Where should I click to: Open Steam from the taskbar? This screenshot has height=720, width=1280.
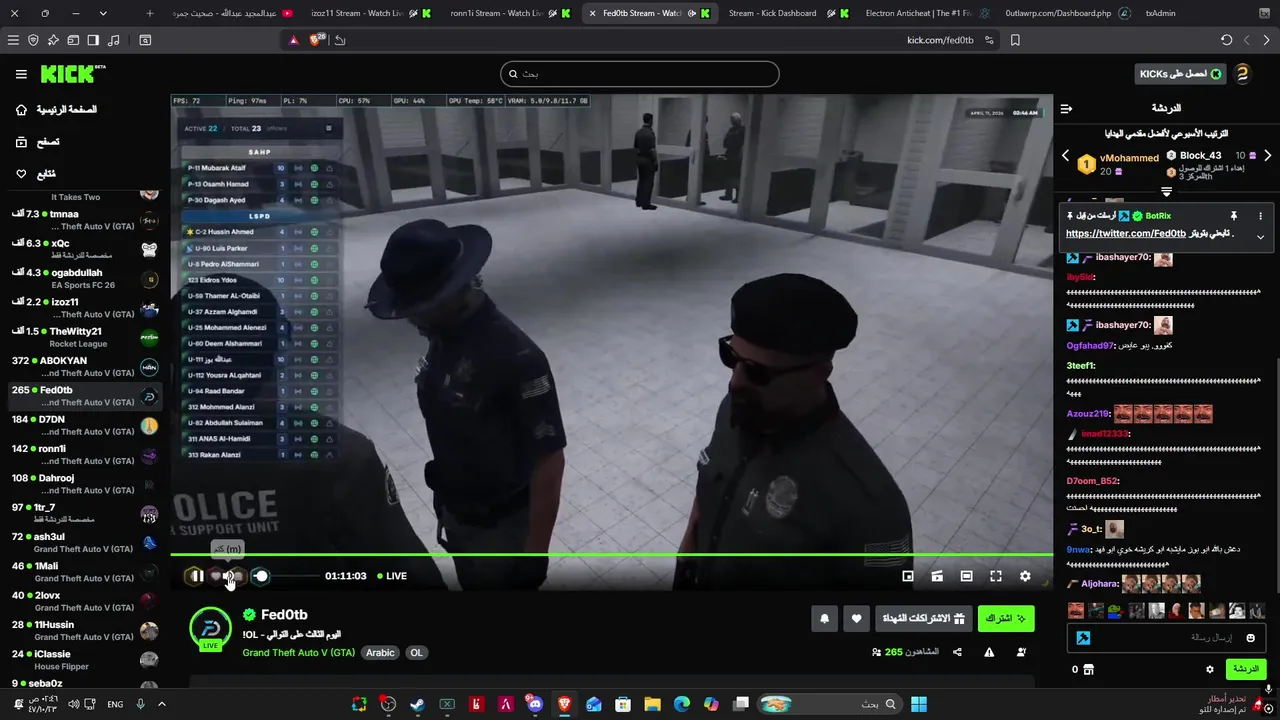(417, 704)
